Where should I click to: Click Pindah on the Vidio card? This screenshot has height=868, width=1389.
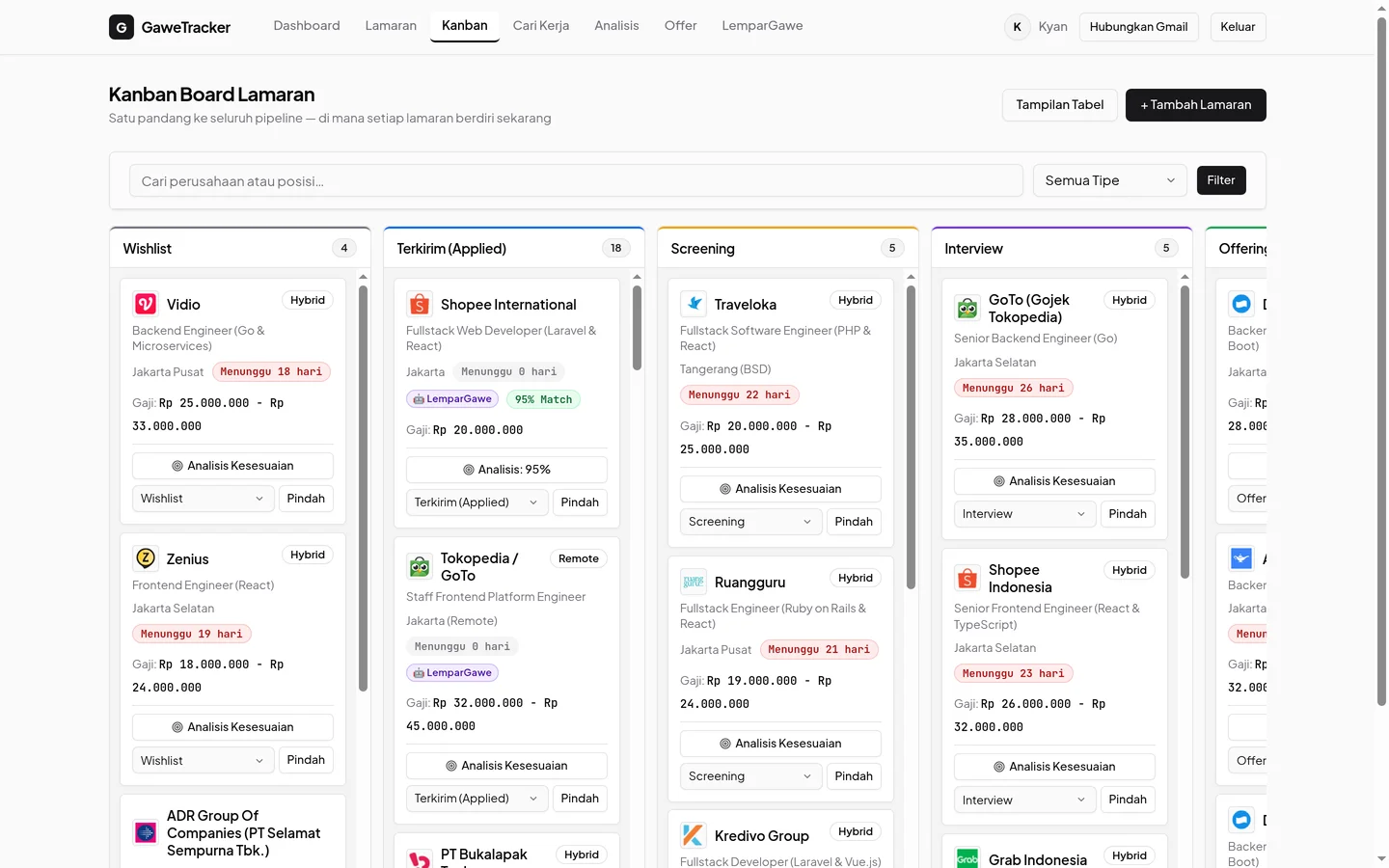[306, 499]
